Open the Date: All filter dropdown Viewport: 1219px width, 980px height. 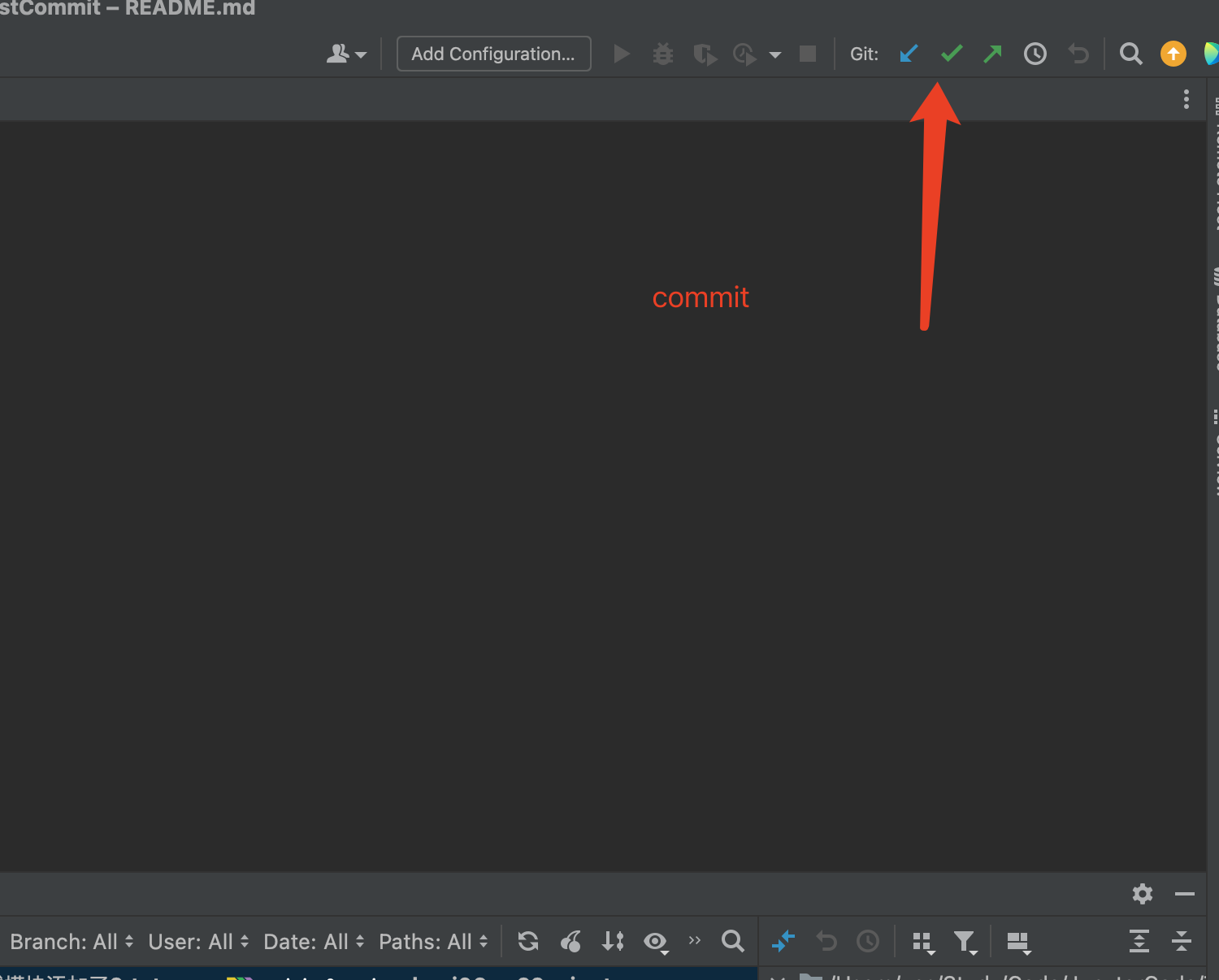(313, 941)
